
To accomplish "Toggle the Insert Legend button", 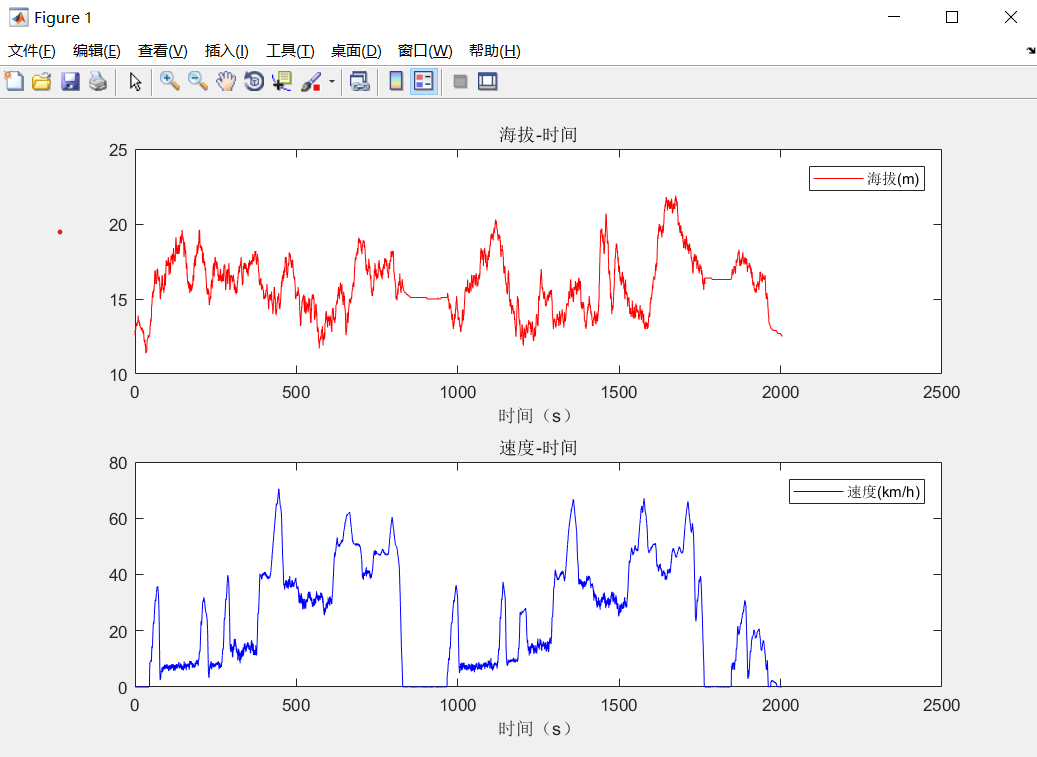I will [x=424, y=81].
